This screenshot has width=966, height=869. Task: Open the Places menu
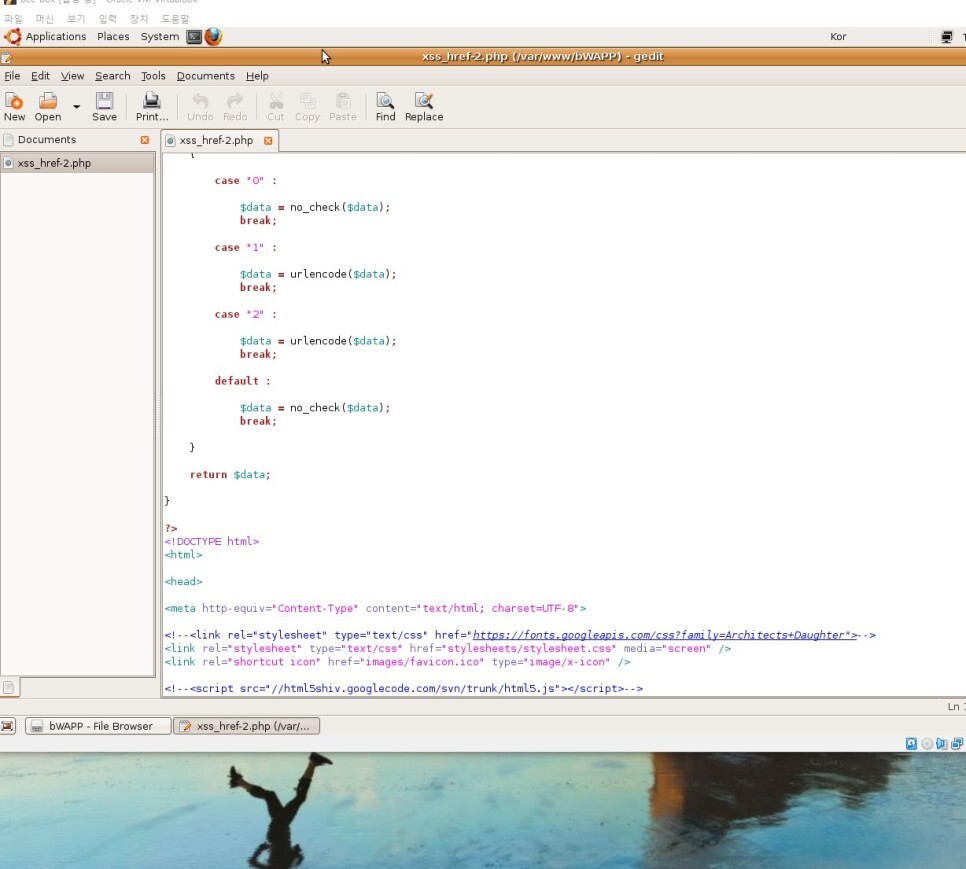(113, 36)
